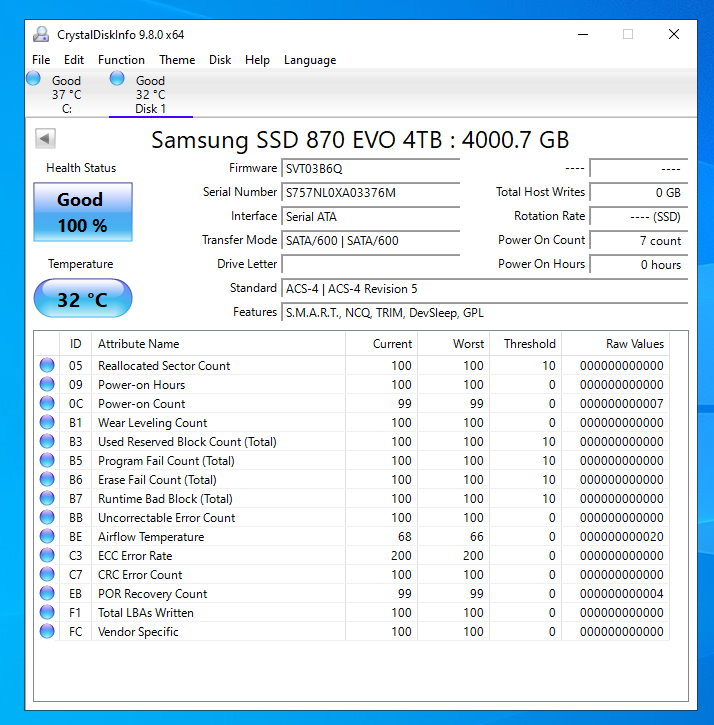714x725 pixels.
Task: Click status orb for Reallocated Sector Count
Action: click(47, 365)
